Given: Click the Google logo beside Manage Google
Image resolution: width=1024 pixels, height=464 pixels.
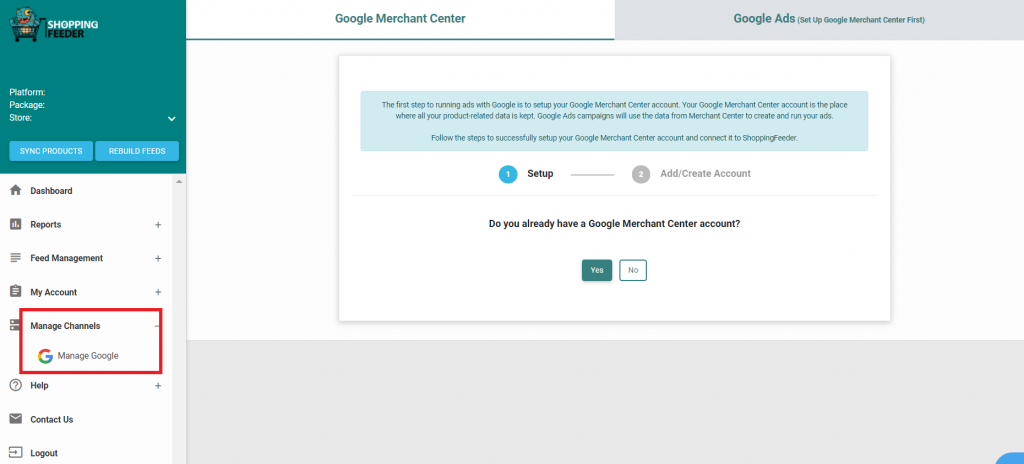Looking at the screenshot, I should click(x=45, y=356).
